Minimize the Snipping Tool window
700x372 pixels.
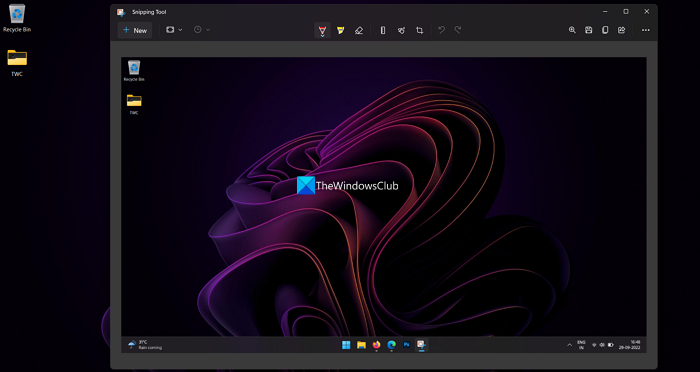605,12
